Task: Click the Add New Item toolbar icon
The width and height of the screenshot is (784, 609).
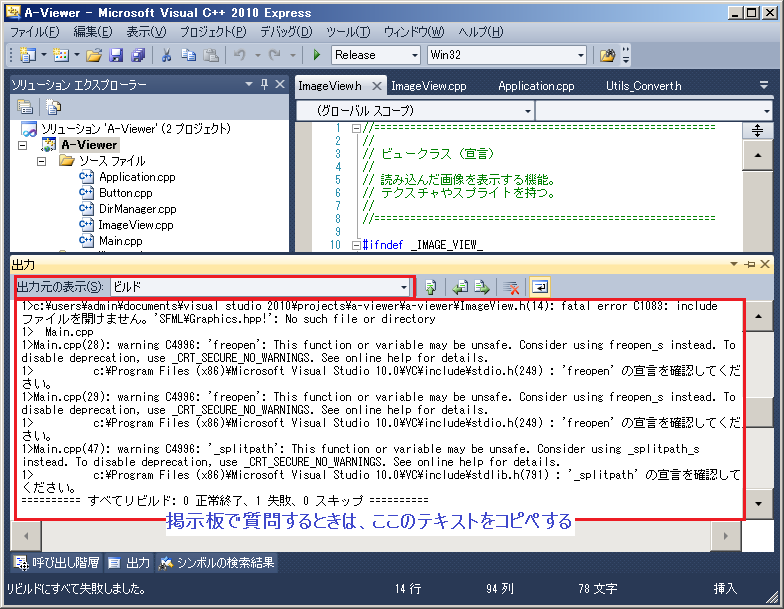Action: 61,55
